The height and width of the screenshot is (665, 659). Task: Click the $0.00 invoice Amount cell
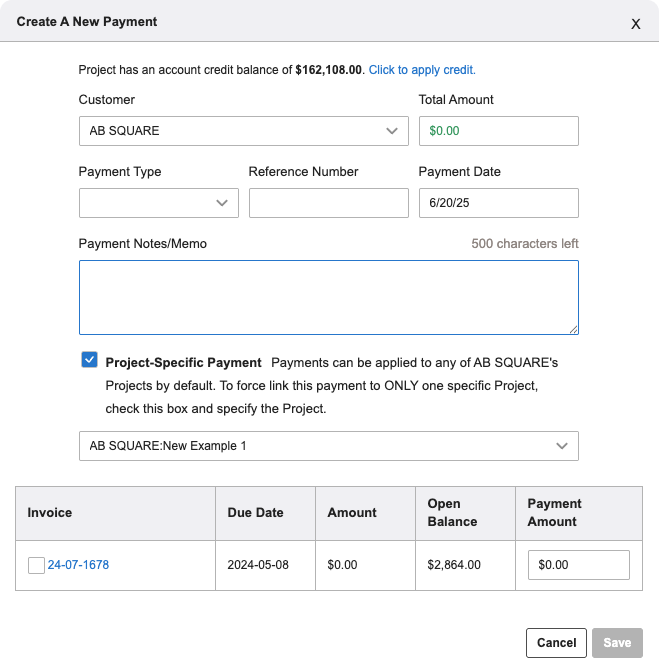(x=365, y=565)
